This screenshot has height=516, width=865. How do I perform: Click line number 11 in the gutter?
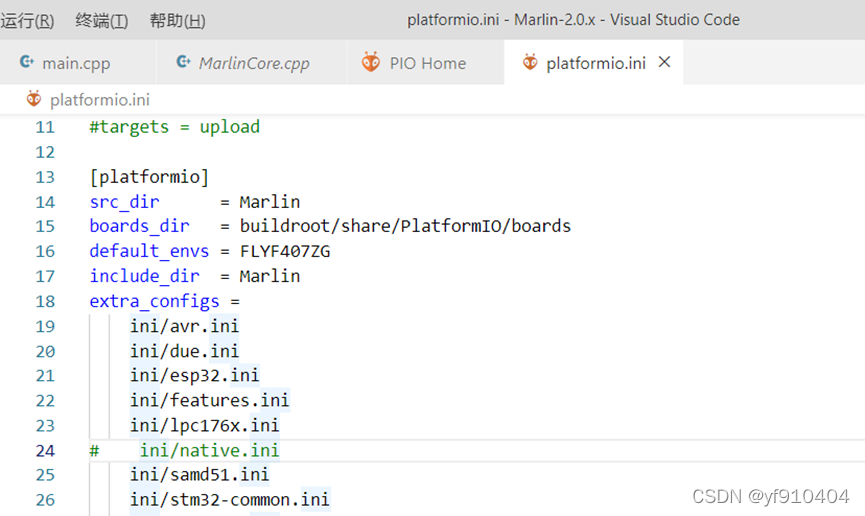point(45,127)
